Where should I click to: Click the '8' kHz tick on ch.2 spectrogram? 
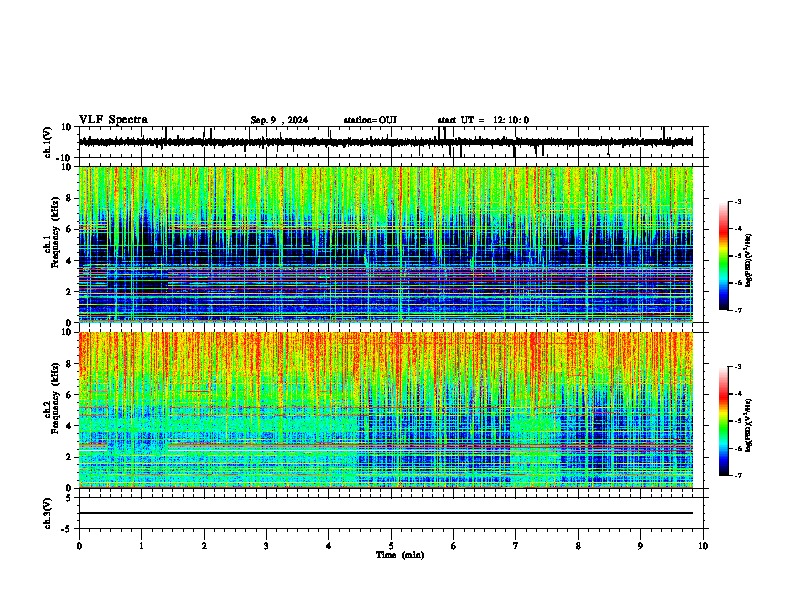click(x=69, y=364)
